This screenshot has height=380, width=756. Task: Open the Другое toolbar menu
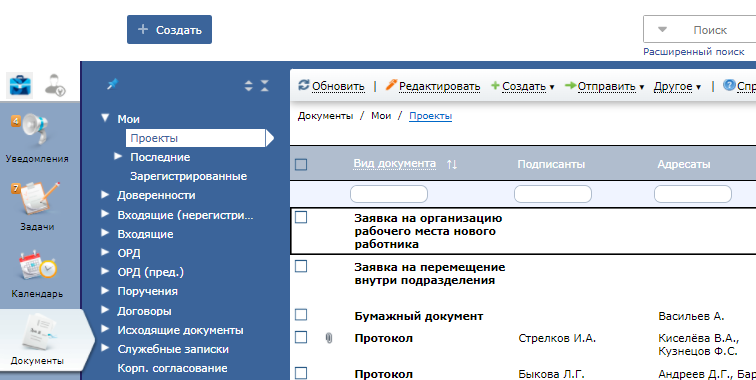677,86
